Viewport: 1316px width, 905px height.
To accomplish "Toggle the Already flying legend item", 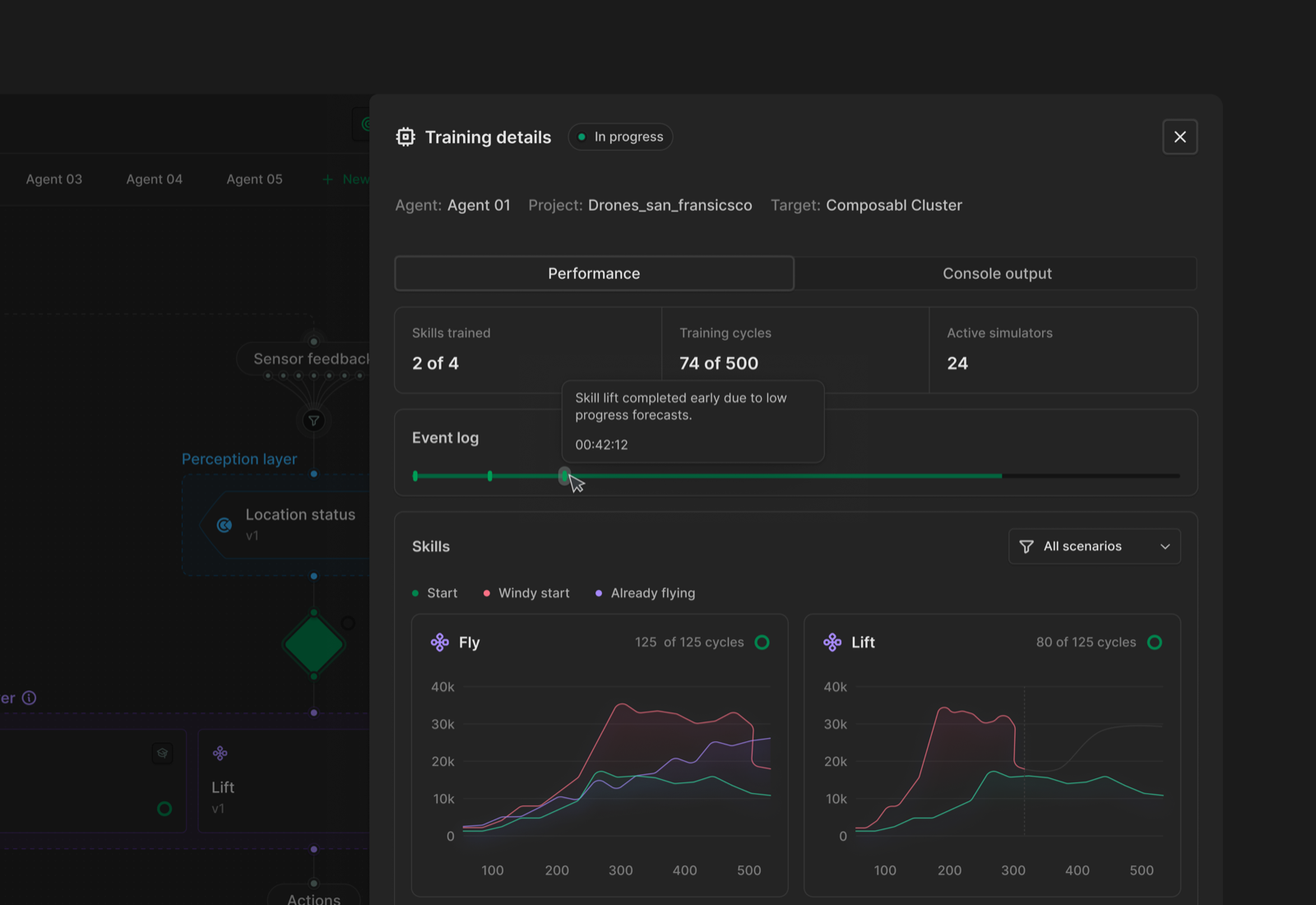I will point(645,593).
